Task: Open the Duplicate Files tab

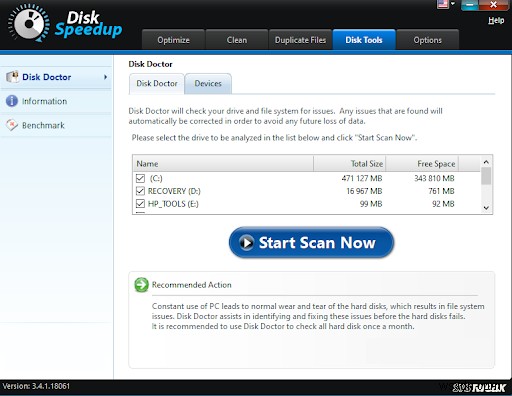Action: tap(300, 40)
